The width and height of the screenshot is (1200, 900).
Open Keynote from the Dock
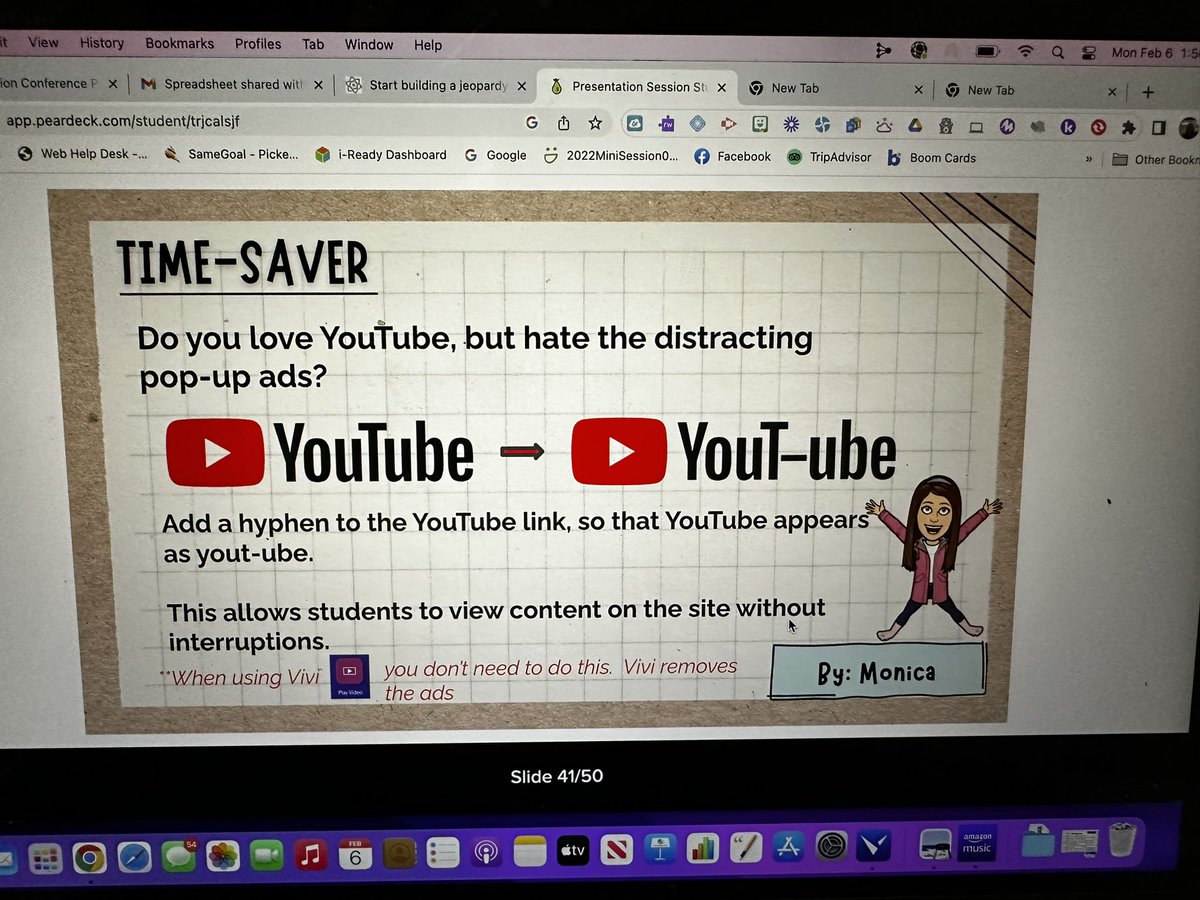659,850
